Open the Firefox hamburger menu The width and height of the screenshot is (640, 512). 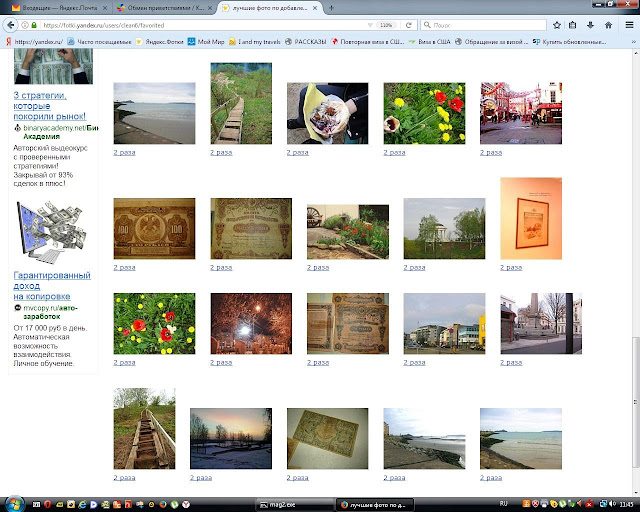tap(629, 25)
